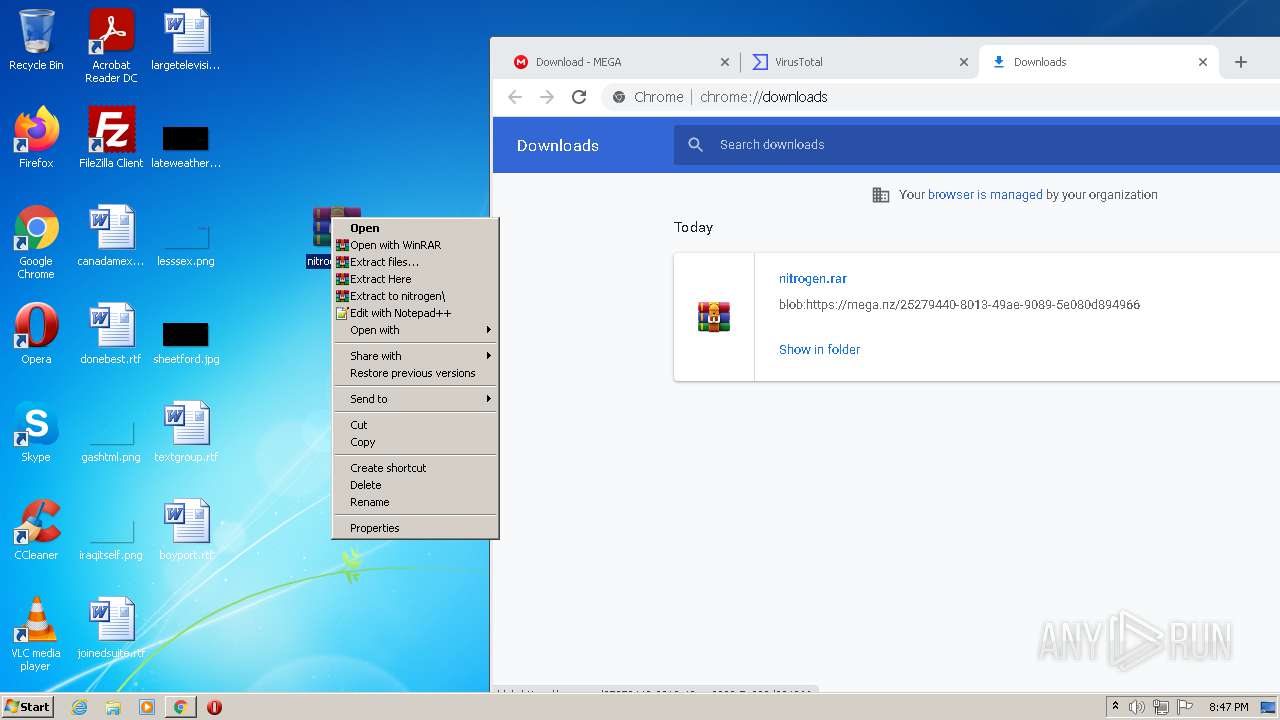The height and width of the screenshot is (720, 1280).
Task: Open textgroup.rtf document icon
Action: [186, 432]
